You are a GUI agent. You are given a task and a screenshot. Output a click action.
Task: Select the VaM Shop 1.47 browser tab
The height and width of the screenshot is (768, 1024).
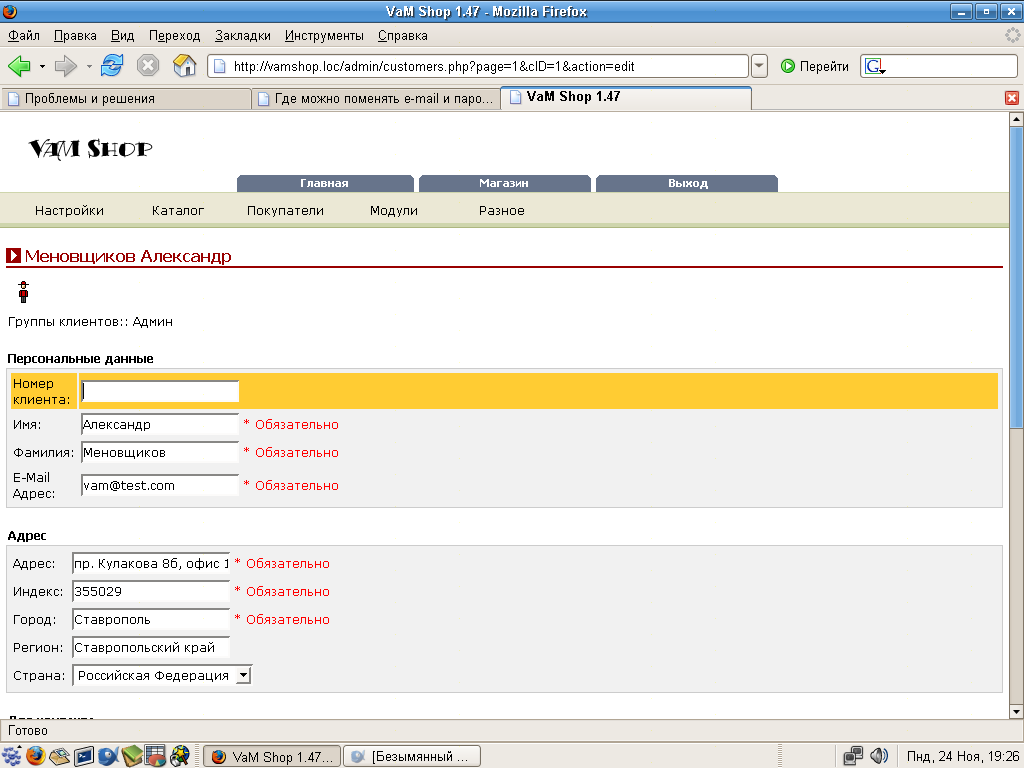coord(626,97)
